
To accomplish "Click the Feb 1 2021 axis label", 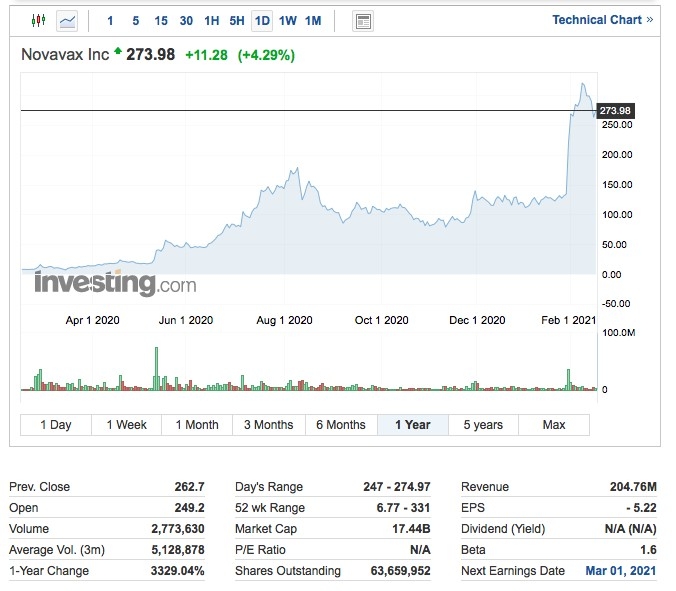I will pyautogui.click(x=569, y=320).
